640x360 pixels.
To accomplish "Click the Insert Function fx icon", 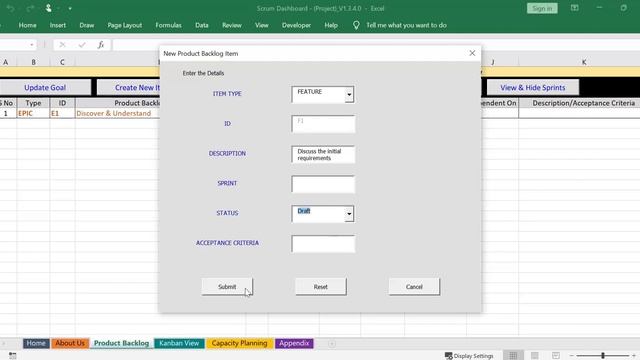I will [100, 45].
